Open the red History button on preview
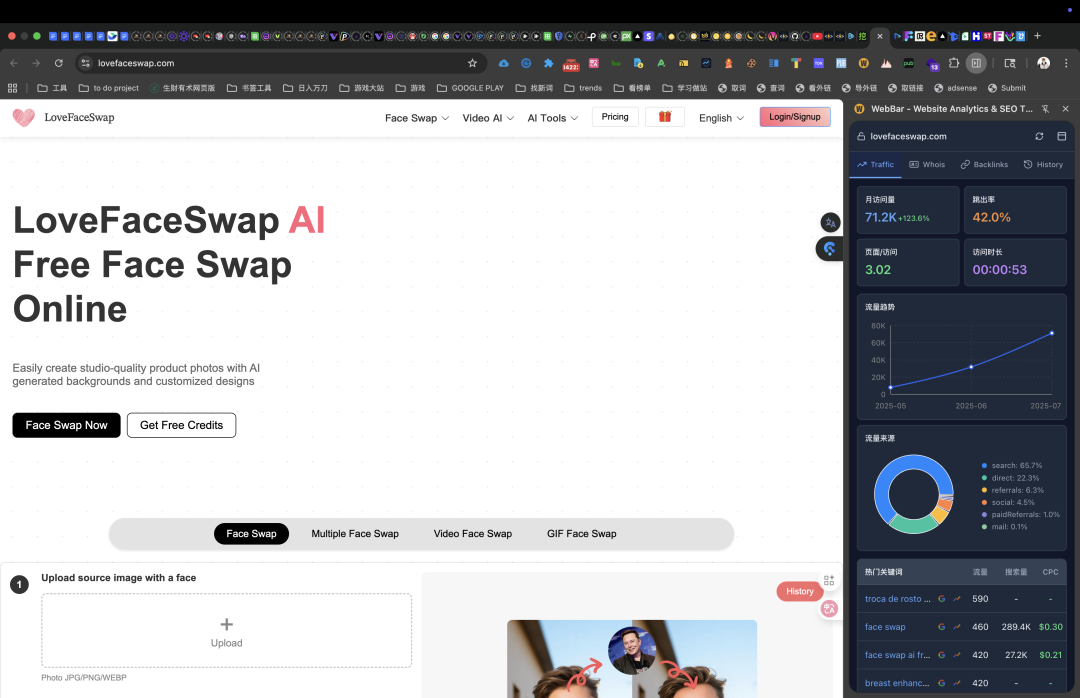Screen dimensions: 1080x698 (x=800, y=591)
